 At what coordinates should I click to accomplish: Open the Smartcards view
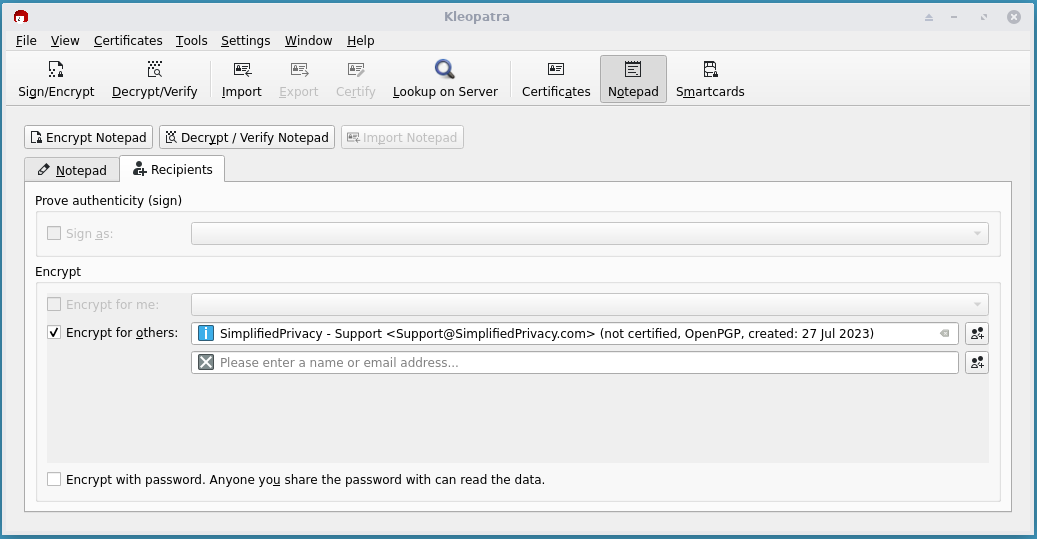click(710, 79)
